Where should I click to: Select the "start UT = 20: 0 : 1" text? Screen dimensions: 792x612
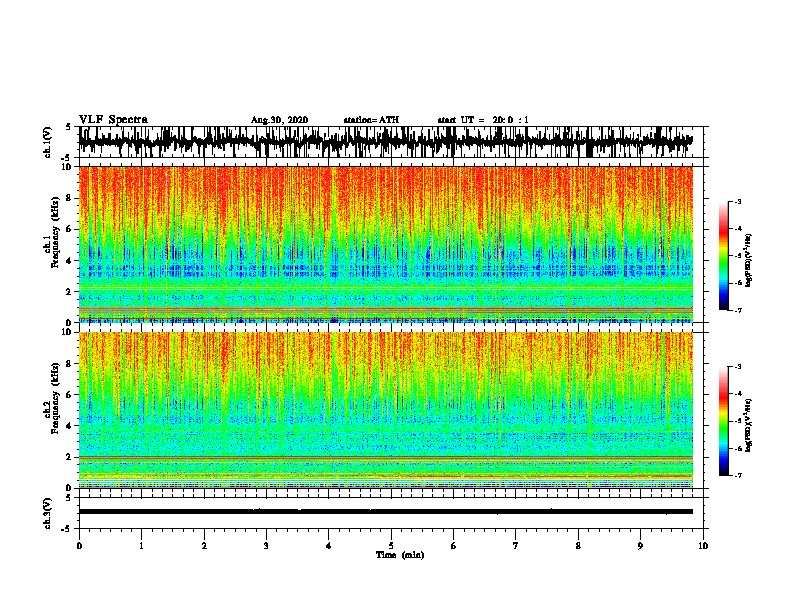(x=483, y=120)
